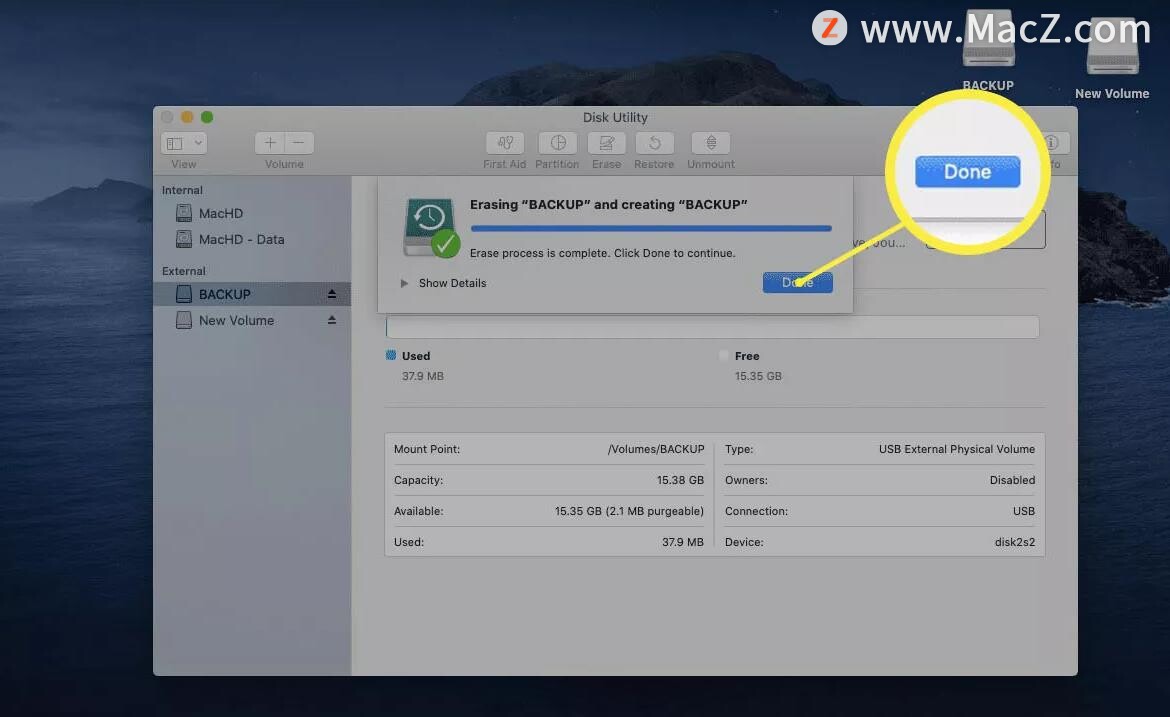Screen dimensions: 1170x717
Task: Click the Owners Disabled value
Action: click(x=1012, y=480)
